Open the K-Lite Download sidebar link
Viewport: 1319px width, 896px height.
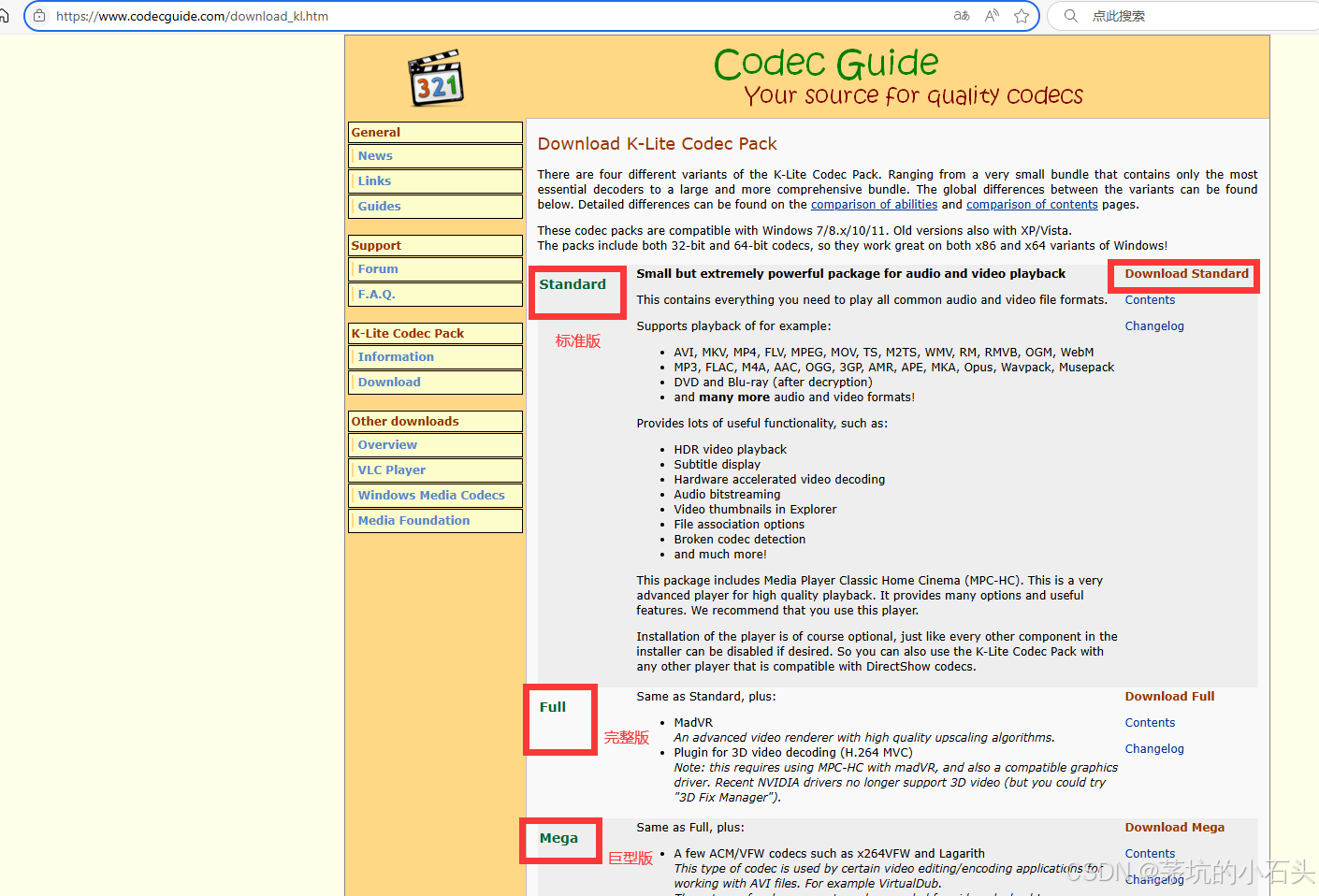(435, 383)
